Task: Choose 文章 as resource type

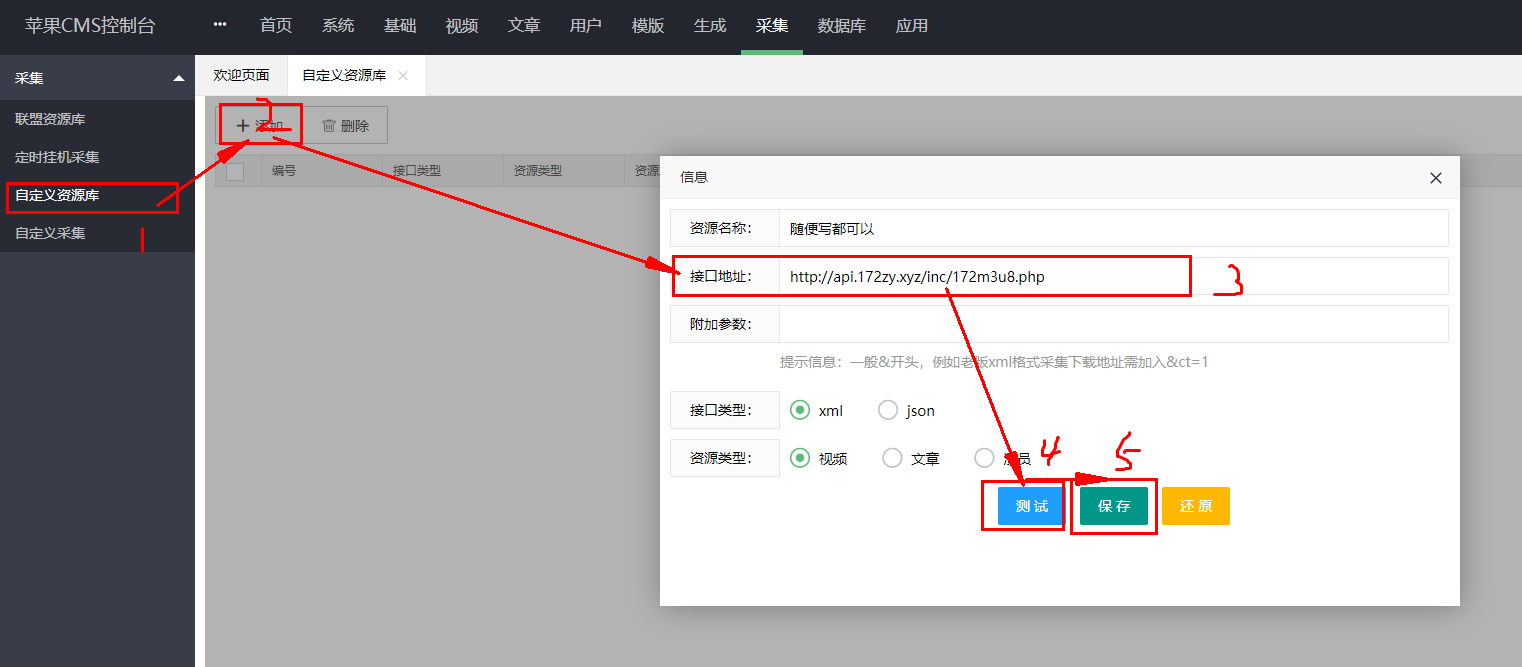Action: click(892, 458)
